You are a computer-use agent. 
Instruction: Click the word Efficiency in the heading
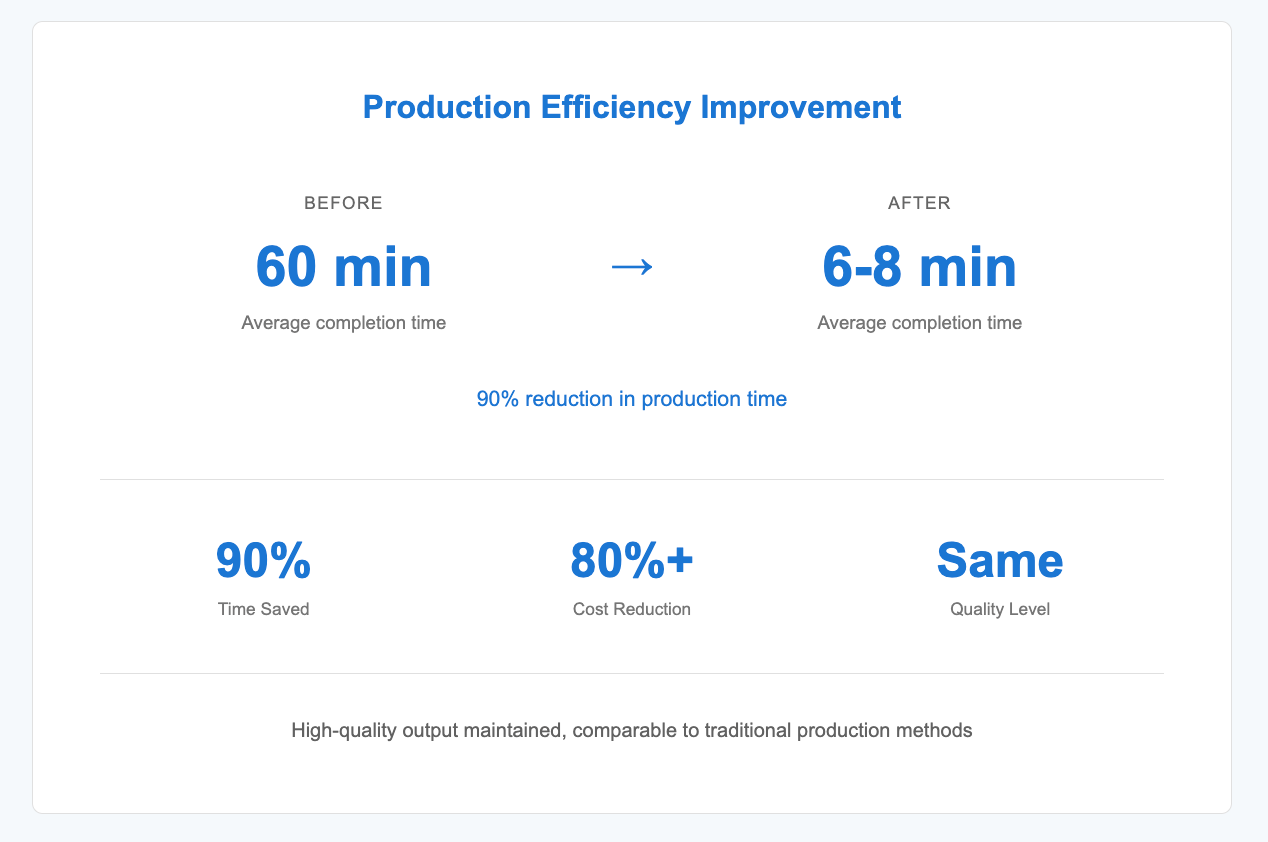615,107
